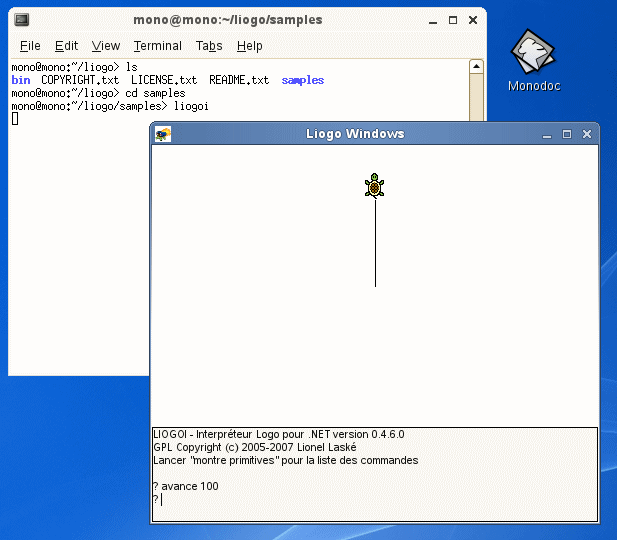The image size is (617, 540).
Task: Click the 'samples' directory name in terminal
Action: [x=303, y=80]
